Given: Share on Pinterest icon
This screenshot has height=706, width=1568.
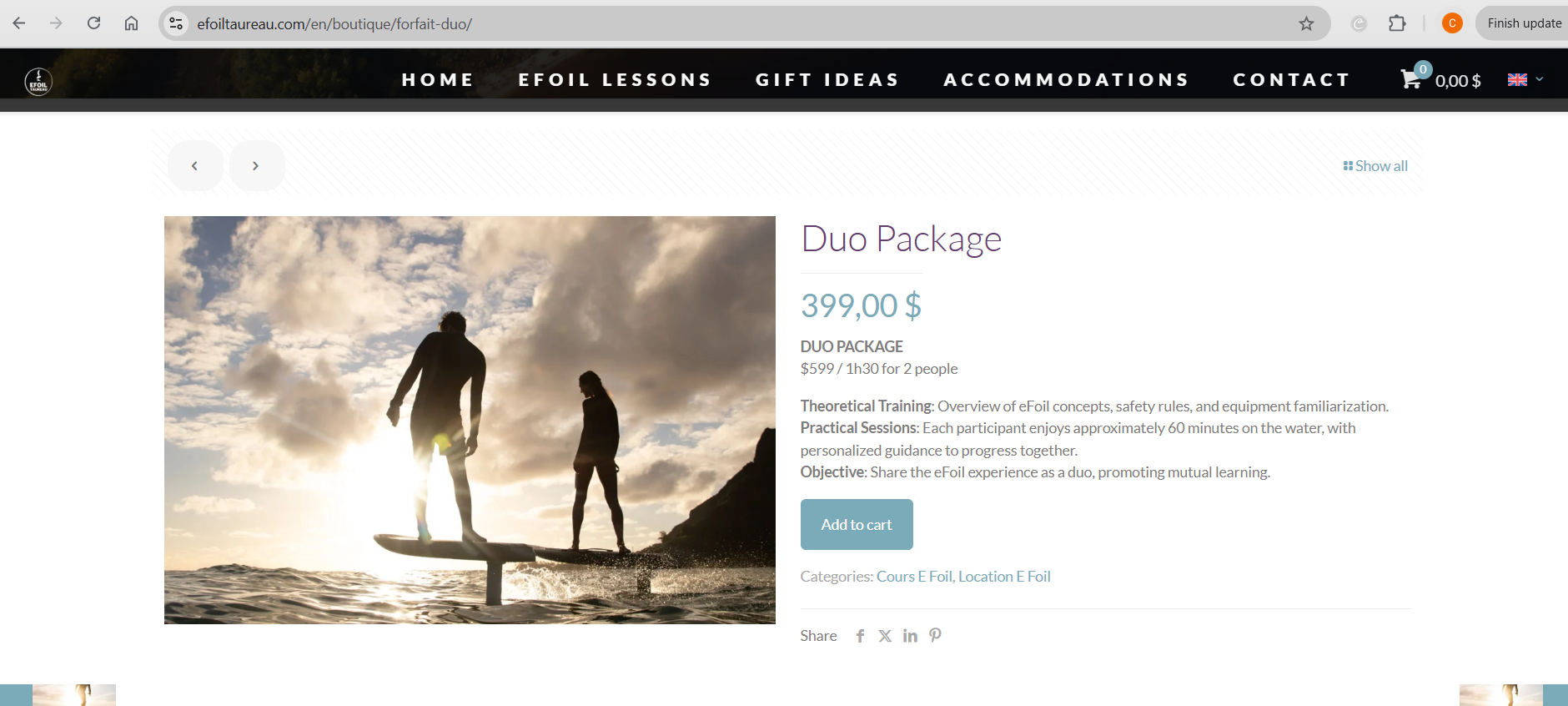Looking at the screenshot, I should [x=935, y=635].
